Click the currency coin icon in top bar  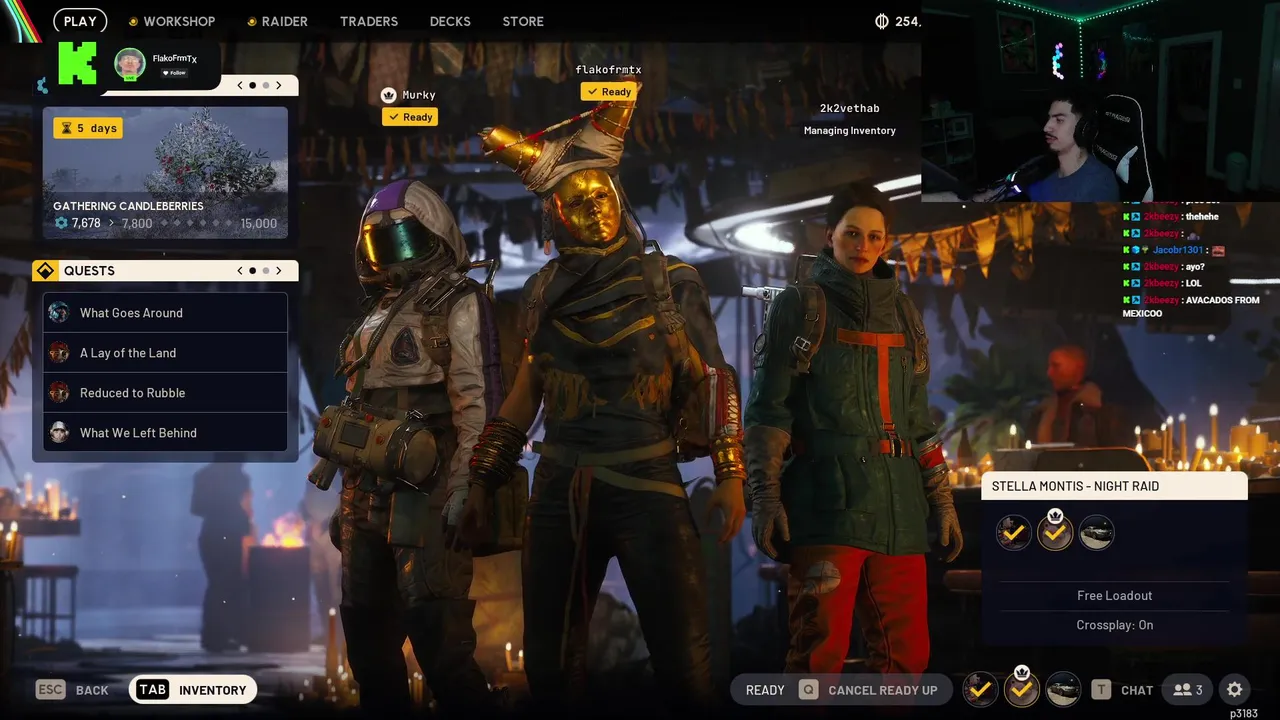click(882, 21)
